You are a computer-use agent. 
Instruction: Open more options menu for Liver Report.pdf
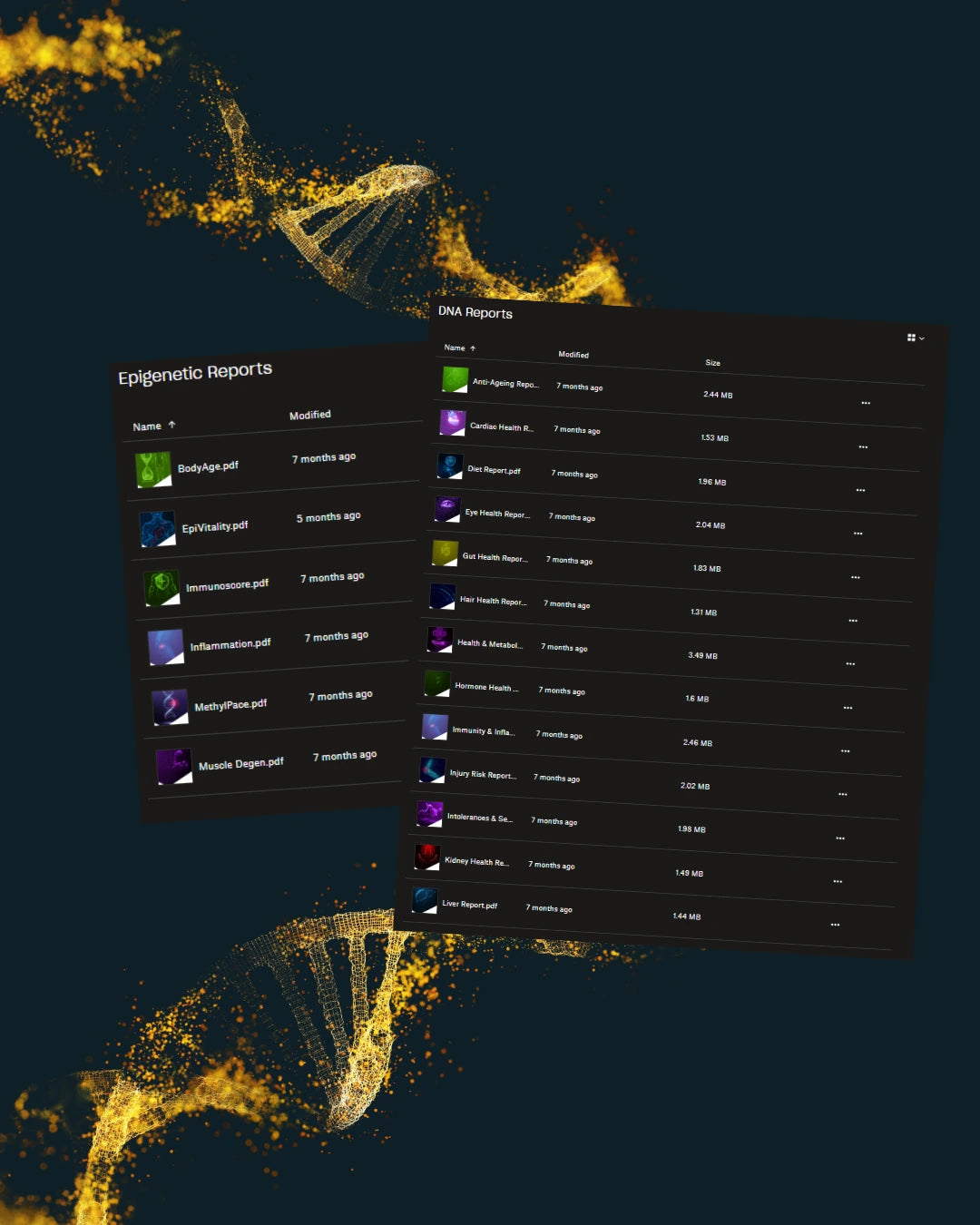click(x=835, y=925)
